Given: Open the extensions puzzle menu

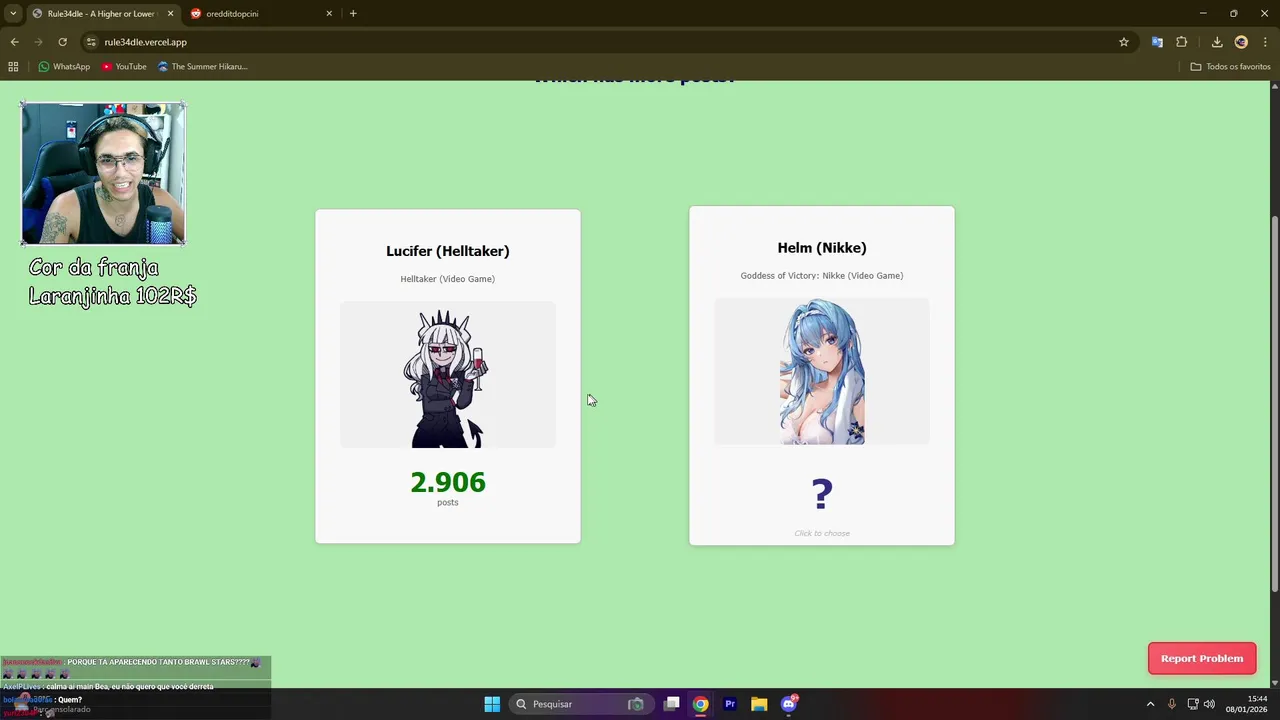Looking at the screenshot, I should [1182, 42].
